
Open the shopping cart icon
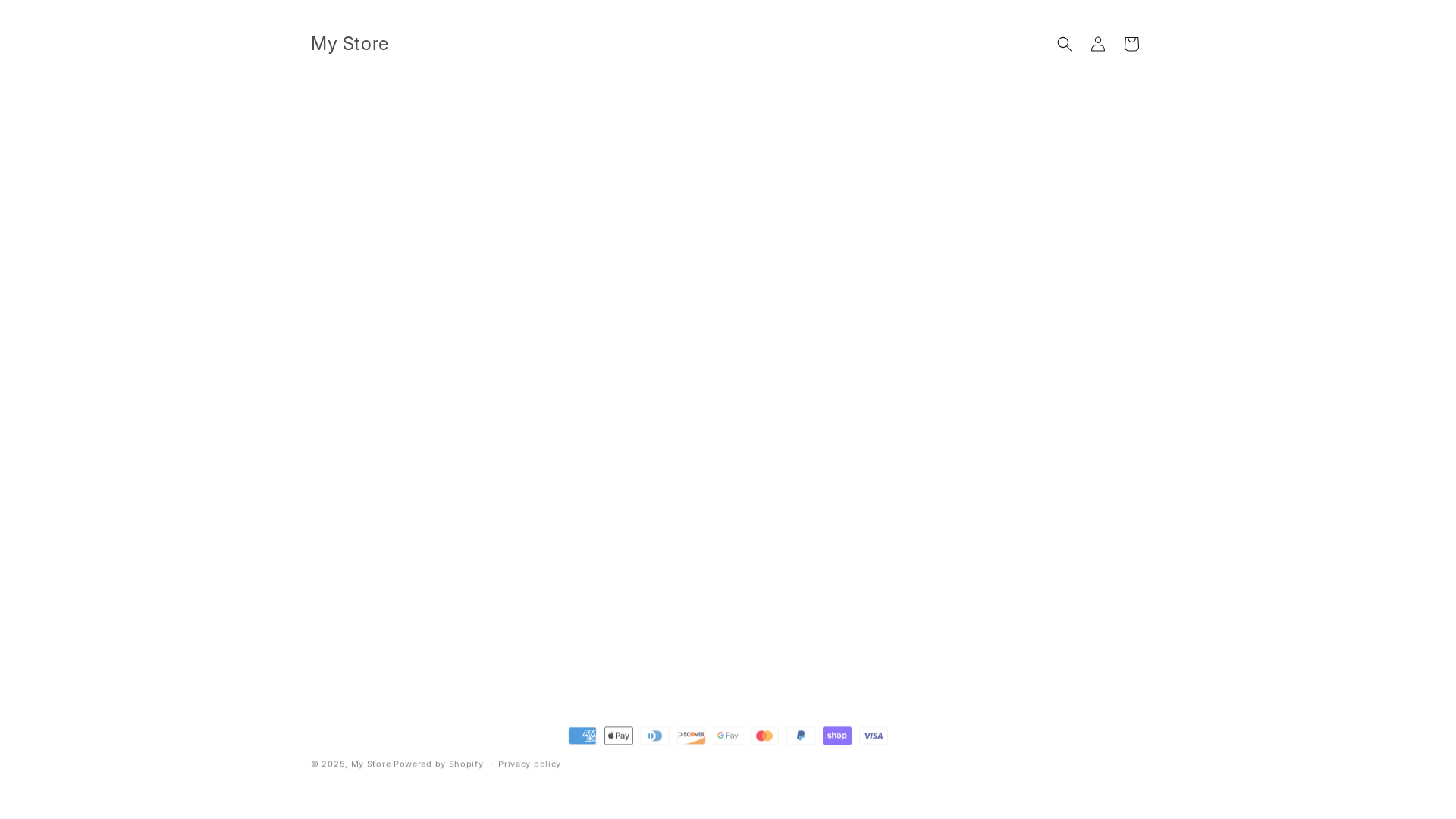click(1131, 44)
